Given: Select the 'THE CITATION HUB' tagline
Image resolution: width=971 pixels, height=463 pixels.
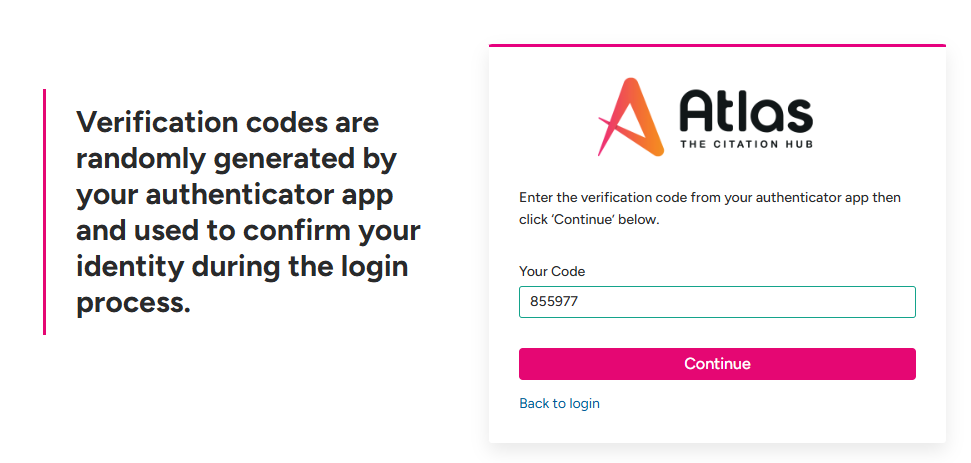Looking at the screenshot, I should click(x=746, y=144).
